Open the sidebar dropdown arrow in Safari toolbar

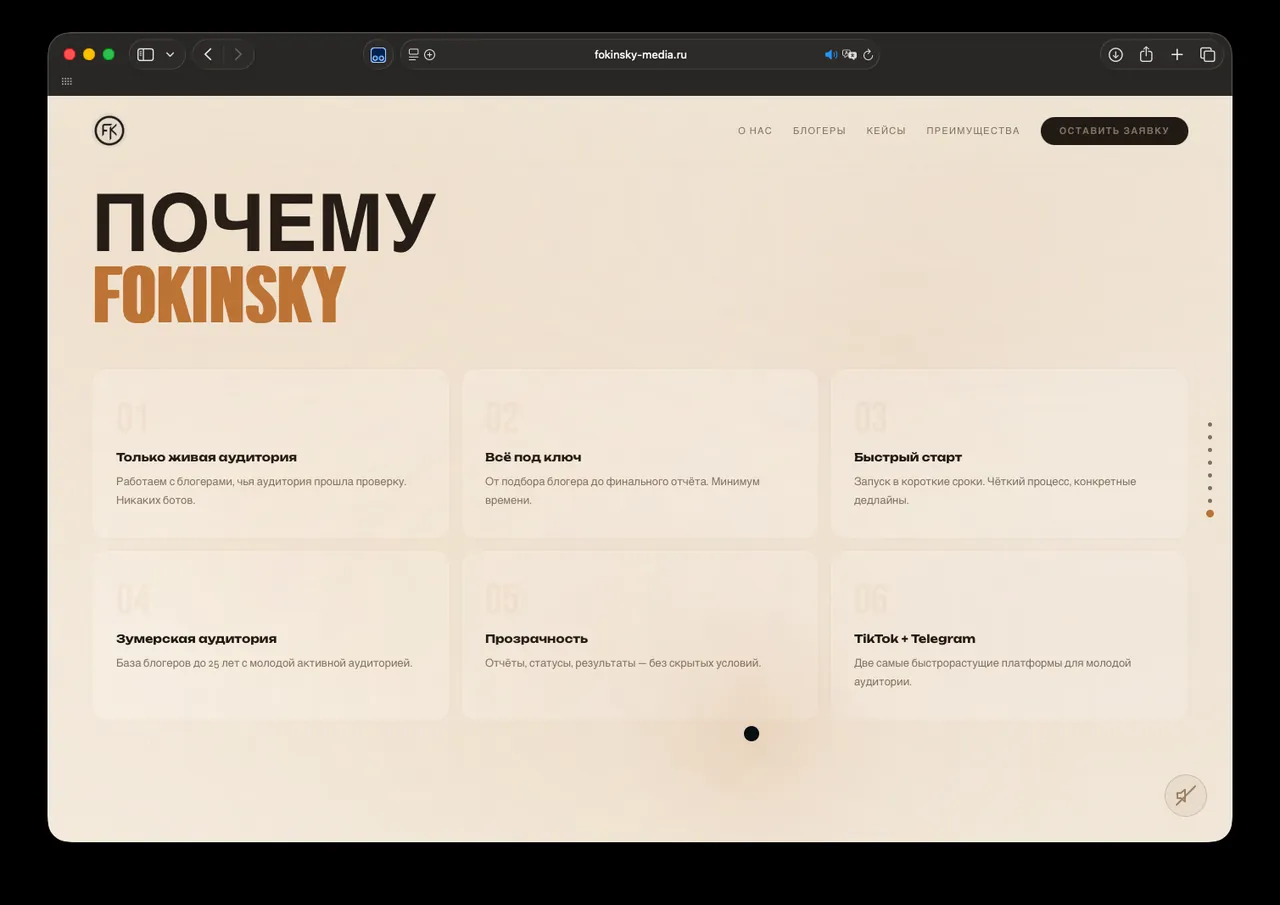coord(170,55)
